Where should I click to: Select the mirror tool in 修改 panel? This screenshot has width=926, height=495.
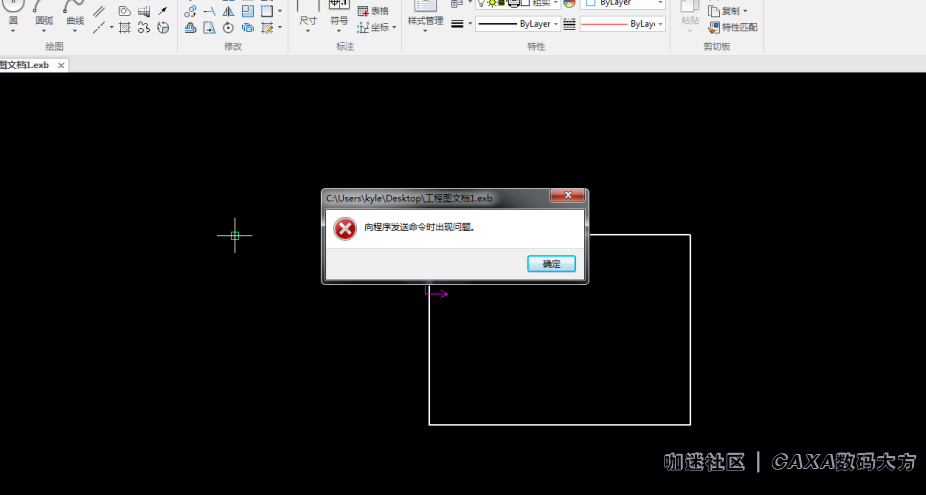pyautogui.click(x=228, y=11)
